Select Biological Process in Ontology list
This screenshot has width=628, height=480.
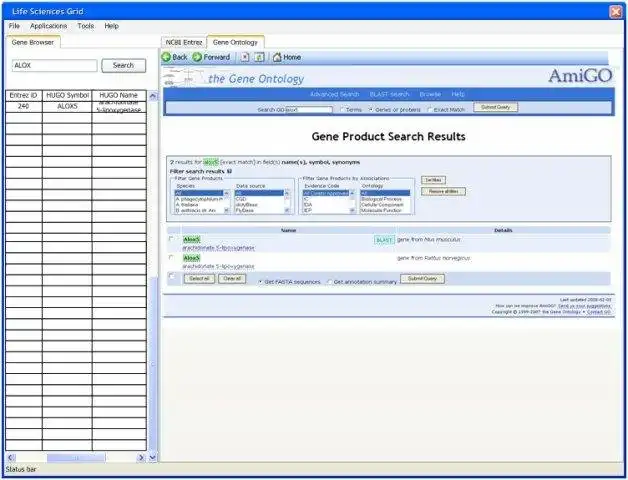click(x=385, y=199)
